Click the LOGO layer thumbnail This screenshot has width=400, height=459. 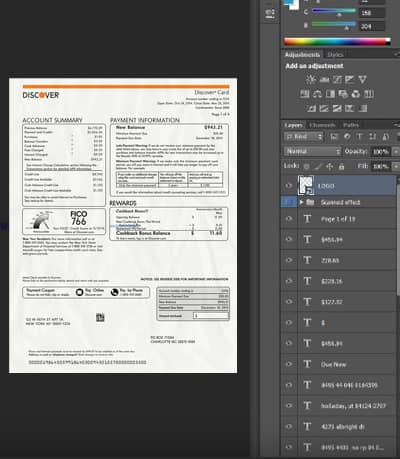click(x=306, y=185)
